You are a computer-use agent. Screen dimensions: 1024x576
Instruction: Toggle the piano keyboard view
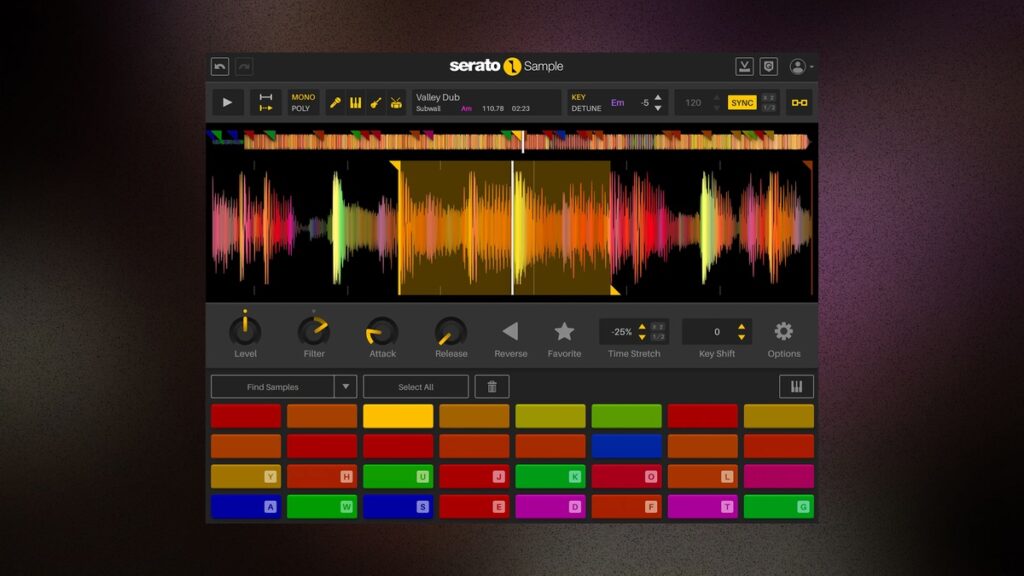click(796, 386)
